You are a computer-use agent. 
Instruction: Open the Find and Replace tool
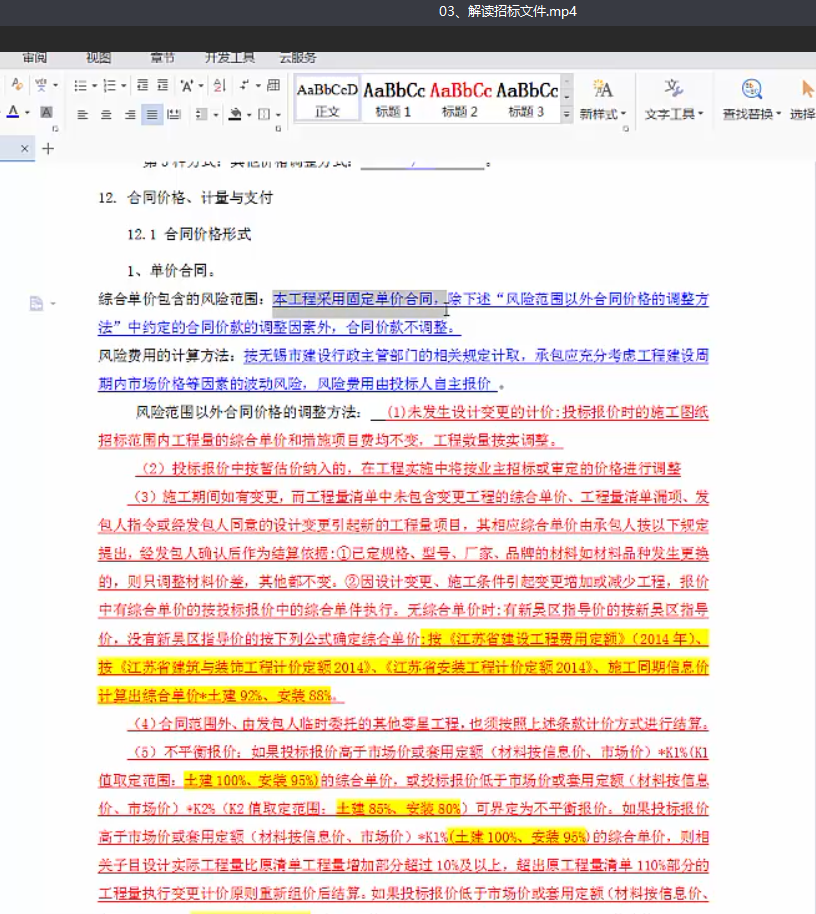[750, 97]
